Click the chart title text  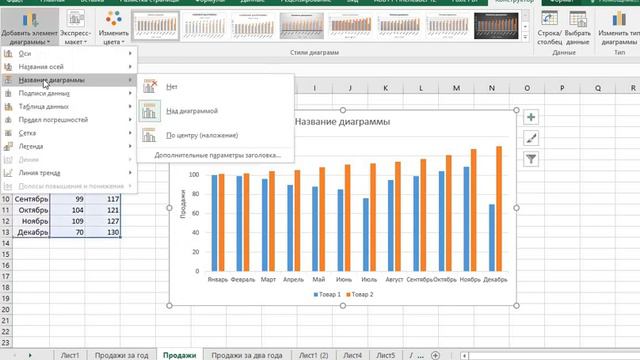[342, 122]
